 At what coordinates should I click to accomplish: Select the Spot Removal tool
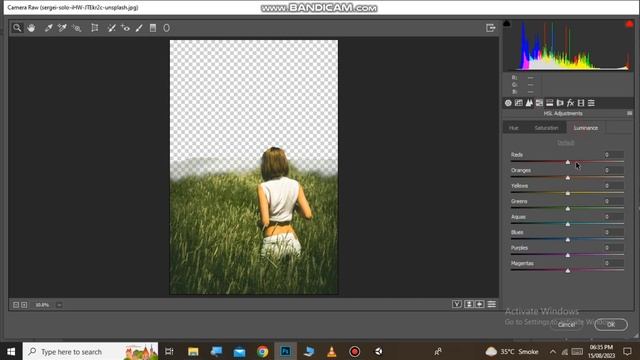[x=111, y=28]
